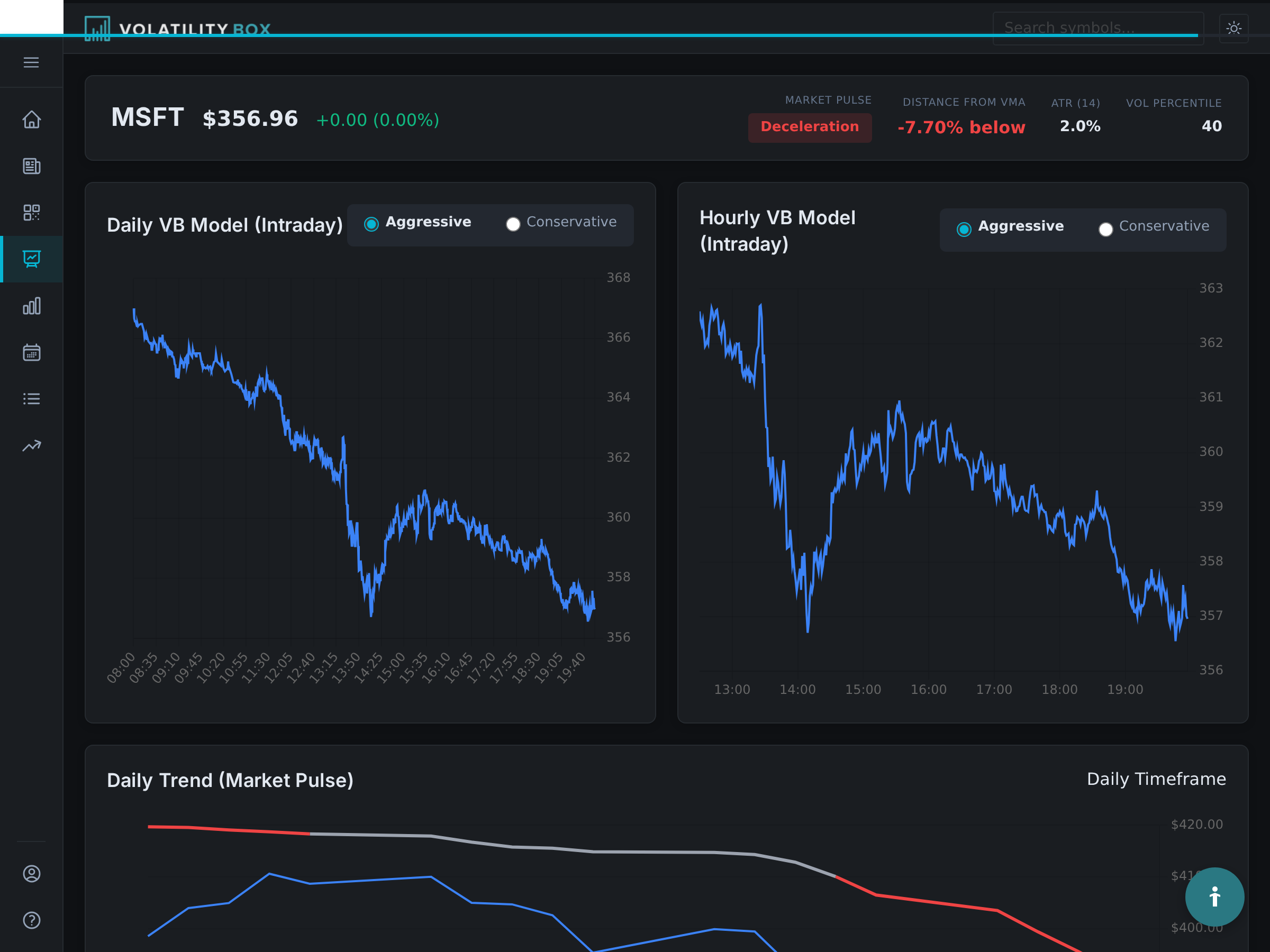Open the help question mark icon

coord(31,920)
